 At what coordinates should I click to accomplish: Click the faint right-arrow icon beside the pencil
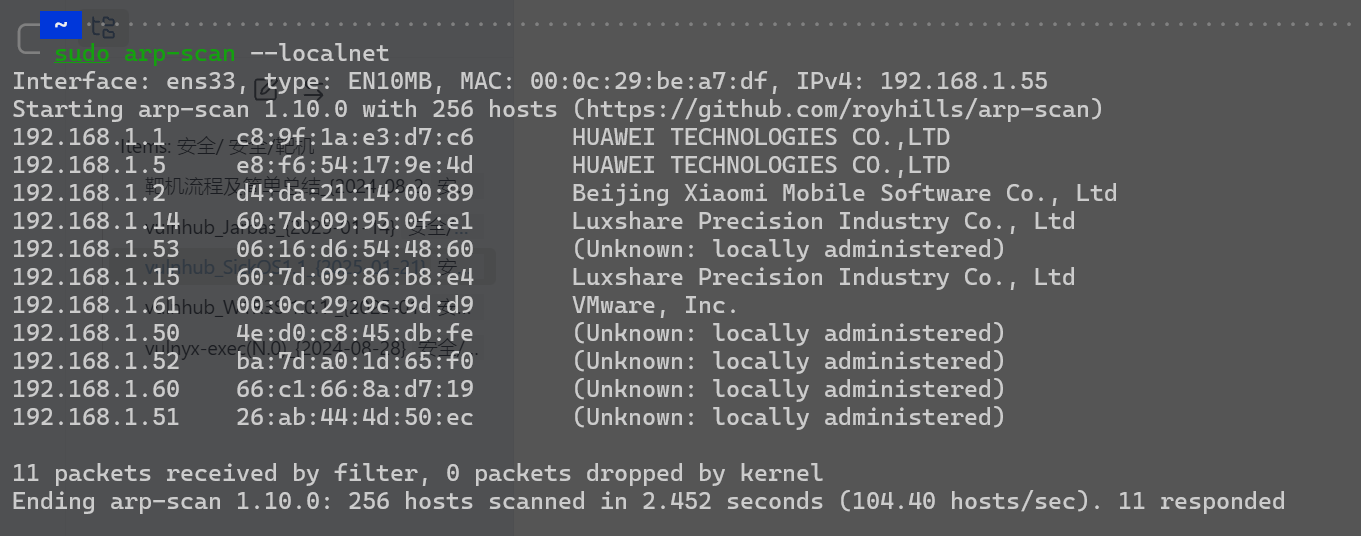click(x=313, y=91)
